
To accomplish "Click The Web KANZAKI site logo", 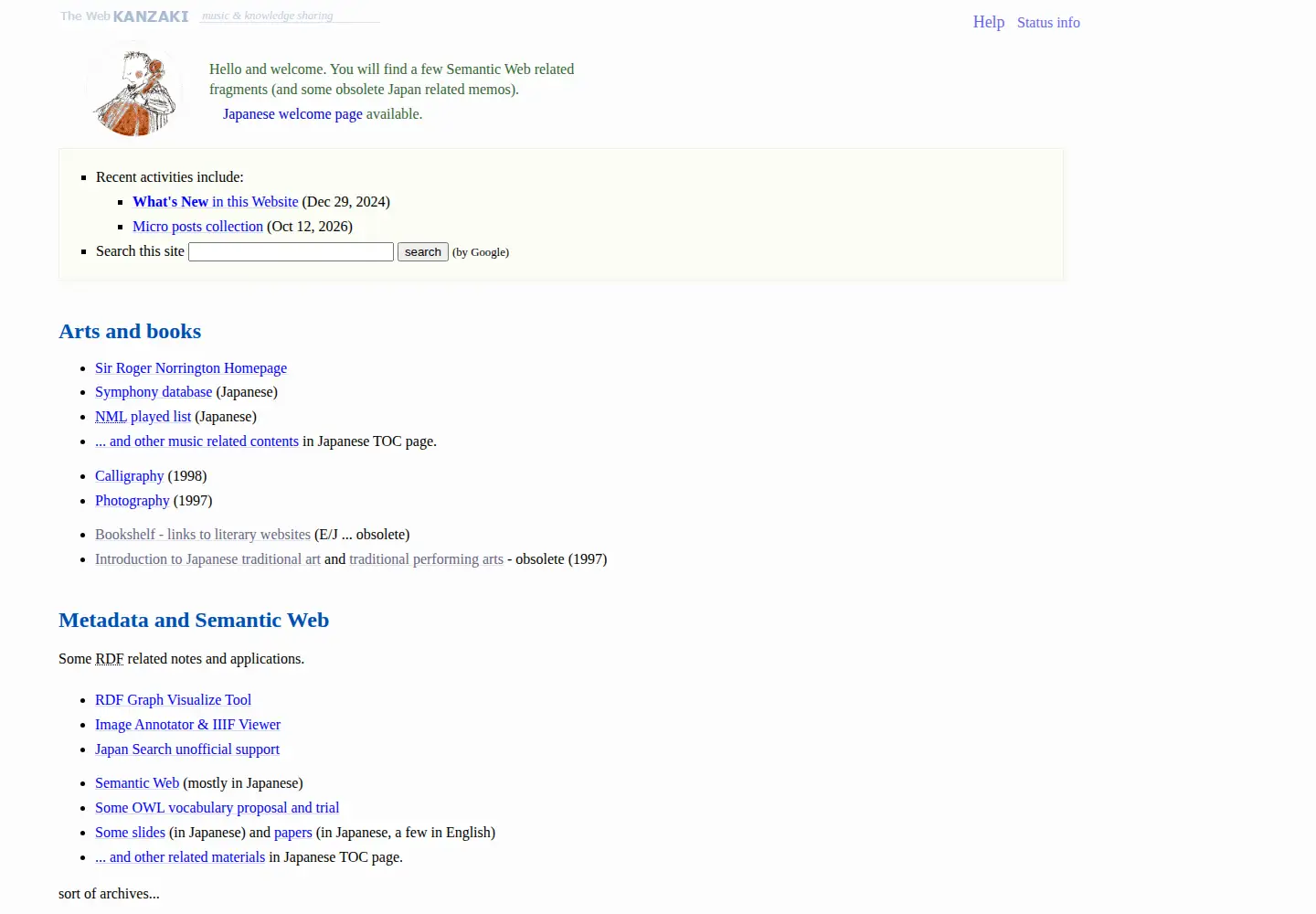I will point(124,16).
